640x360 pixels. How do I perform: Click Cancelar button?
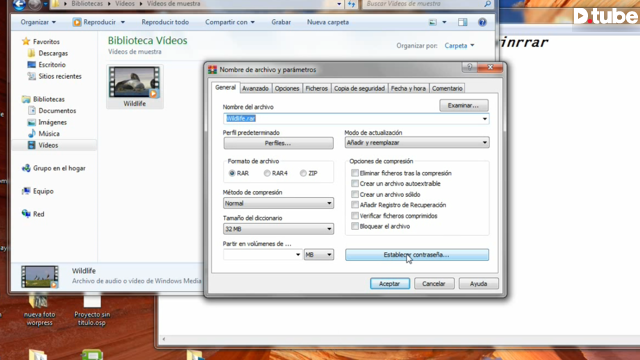(433, 283)
